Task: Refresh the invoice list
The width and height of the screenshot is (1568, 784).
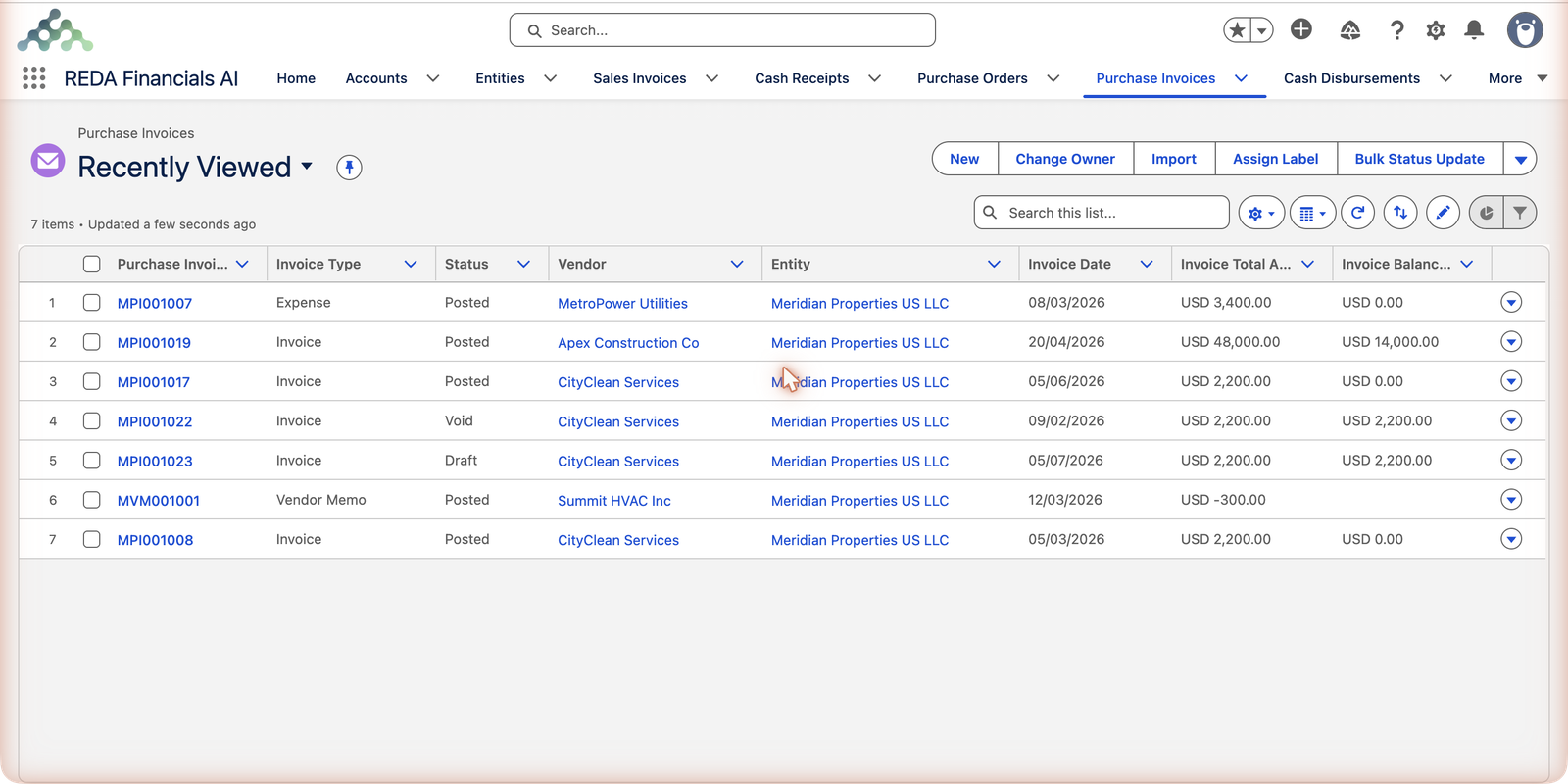Action: pyautogui.click(x=1357, y=213)
